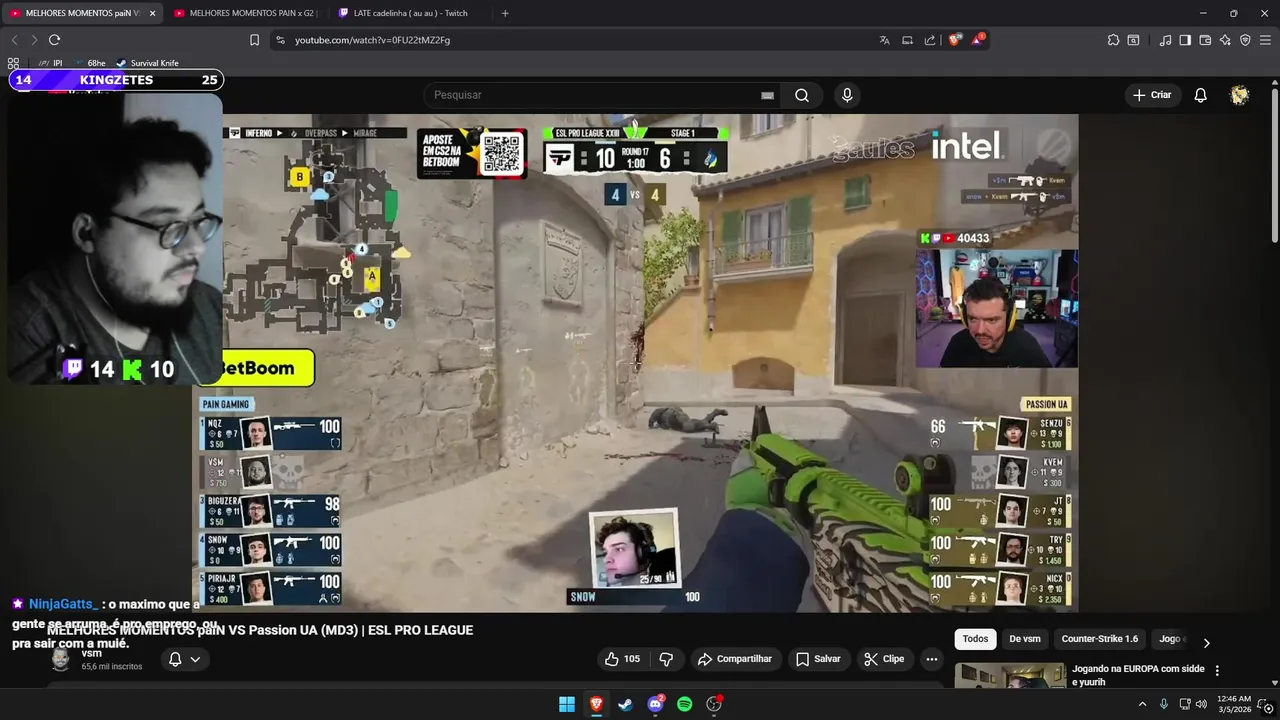Start voice search with microphone icon

847,95
